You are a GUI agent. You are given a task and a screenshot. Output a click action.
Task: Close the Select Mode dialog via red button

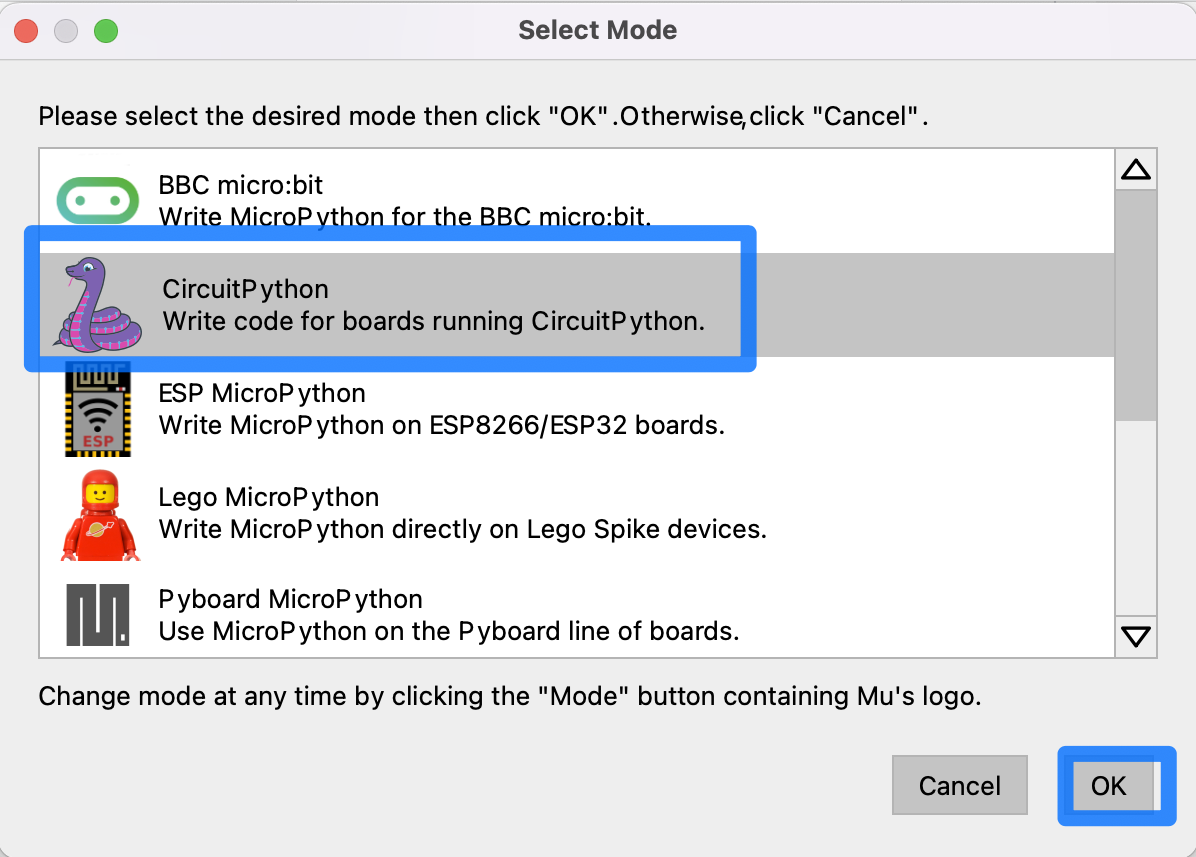pyautogui.click(x=26, y=30)
